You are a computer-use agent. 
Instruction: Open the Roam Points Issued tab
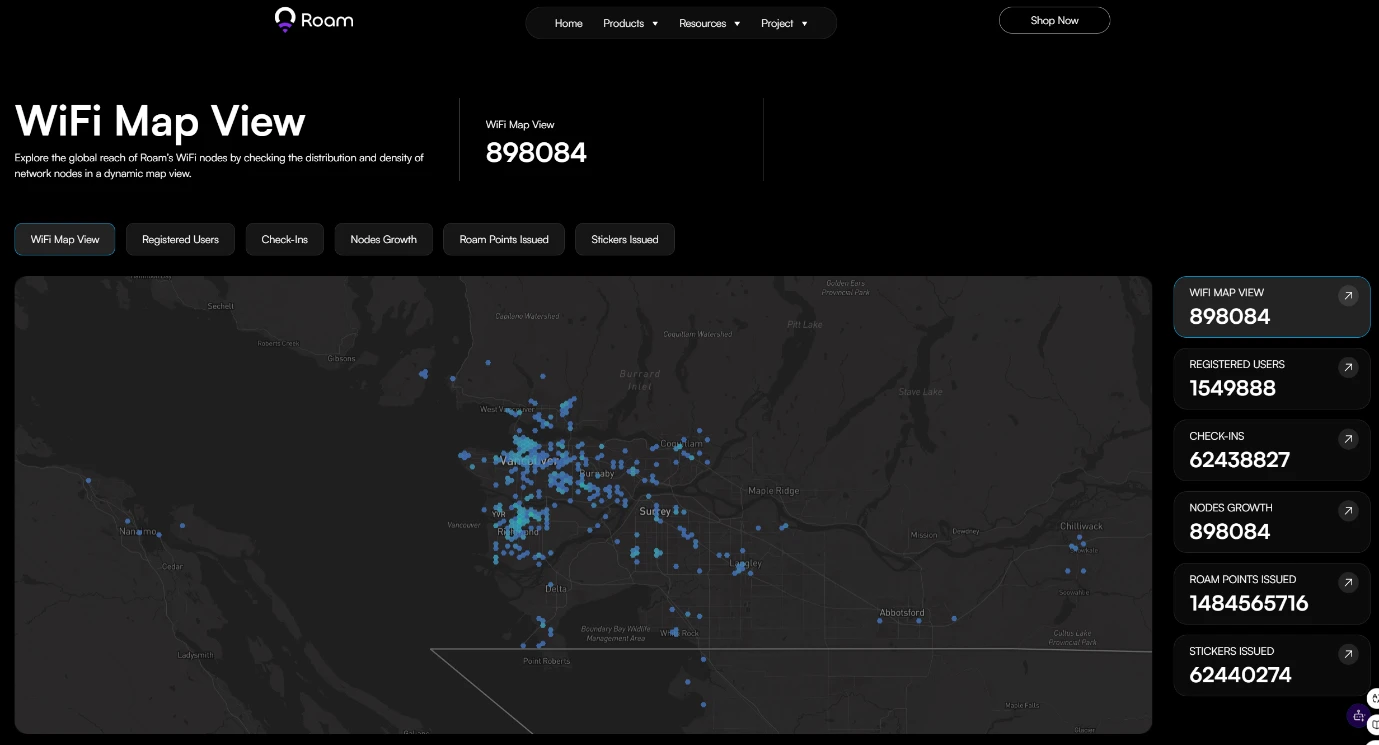(x=503, y=240)
